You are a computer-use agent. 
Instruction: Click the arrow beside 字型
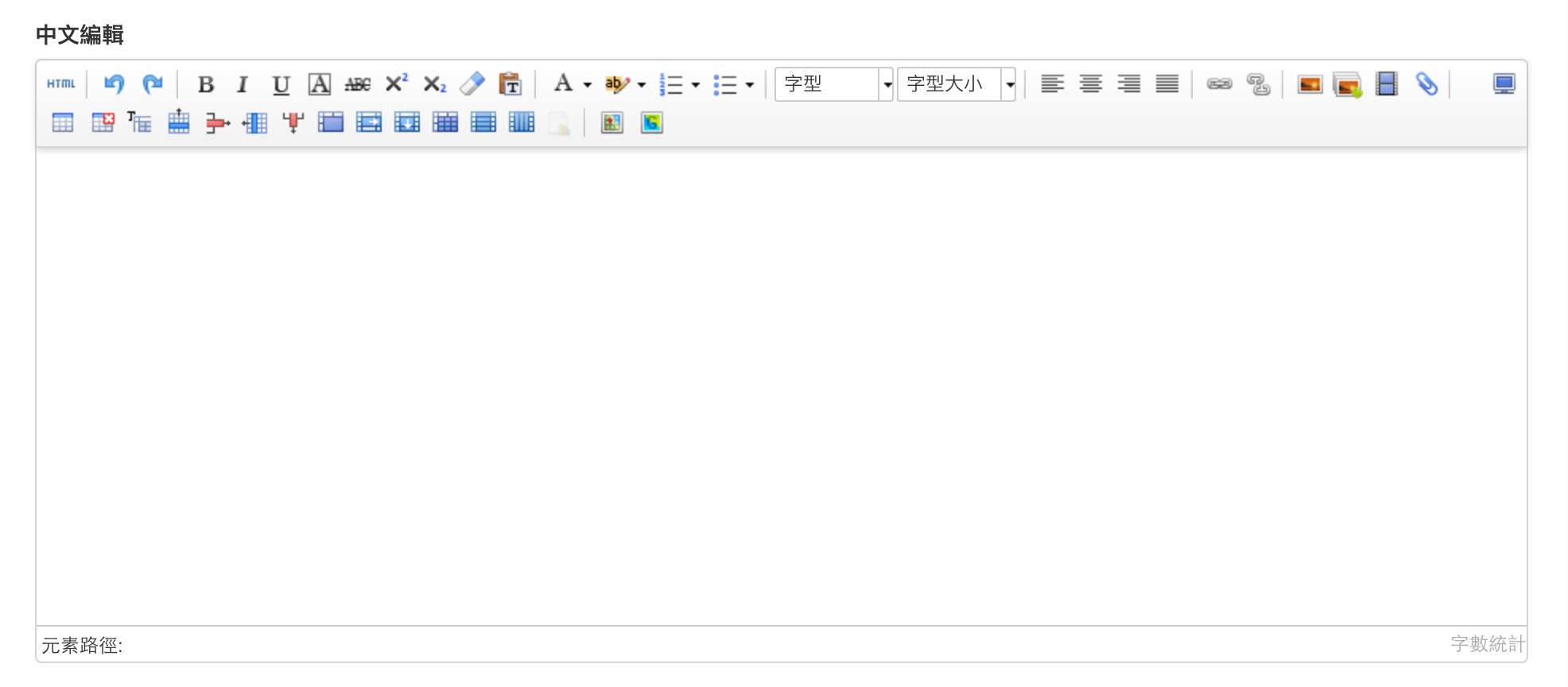887,84
